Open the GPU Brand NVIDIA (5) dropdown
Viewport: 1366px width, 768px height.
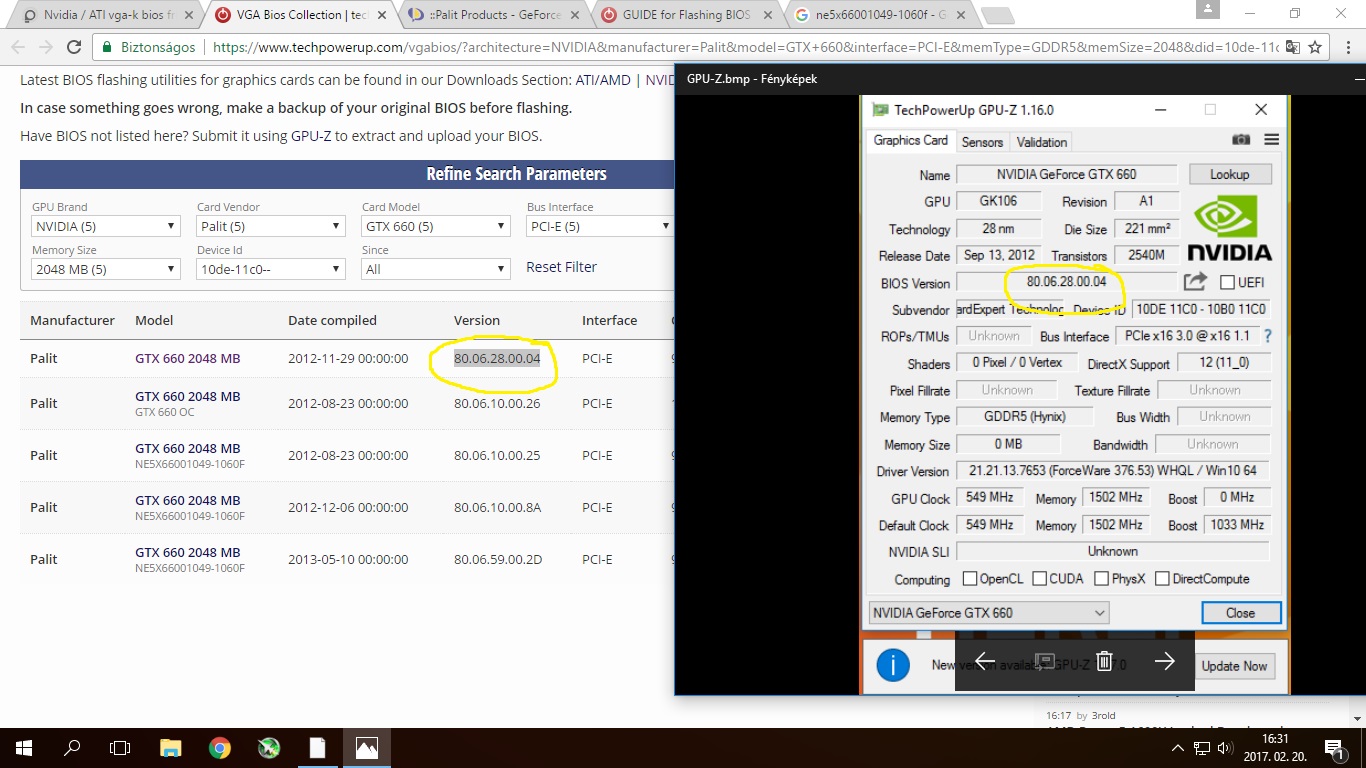(x=106, y=226)
